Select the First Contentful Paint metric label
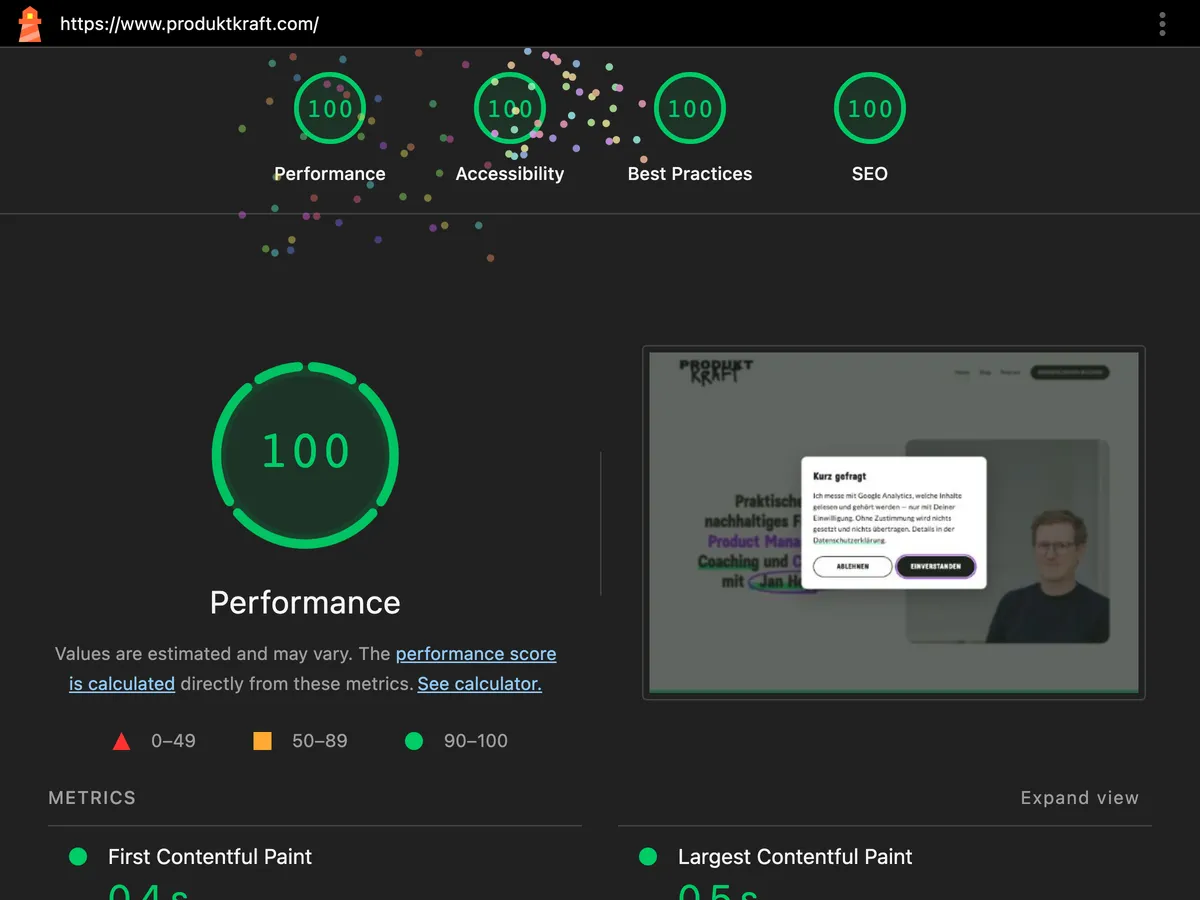The height and width of the screenshot is (900, 1200). pyautogui.click(x=210, y=857)
